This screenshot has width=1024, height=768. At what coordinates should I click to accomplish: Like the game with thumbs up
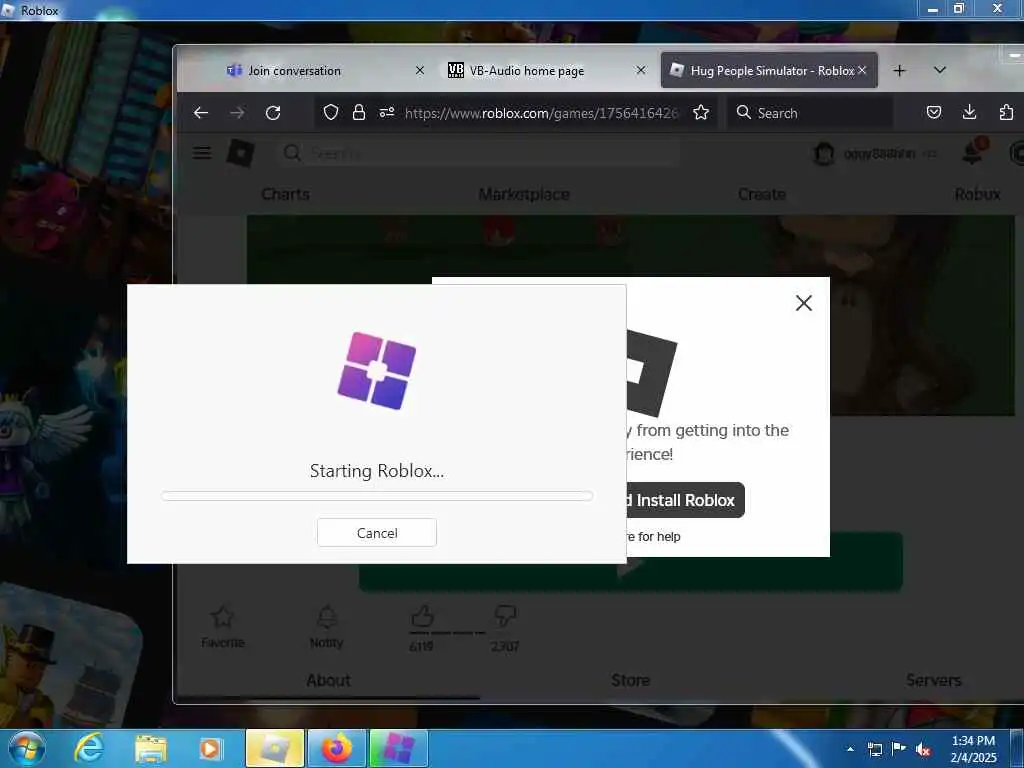pyautogui.click(x=423, y=616)
